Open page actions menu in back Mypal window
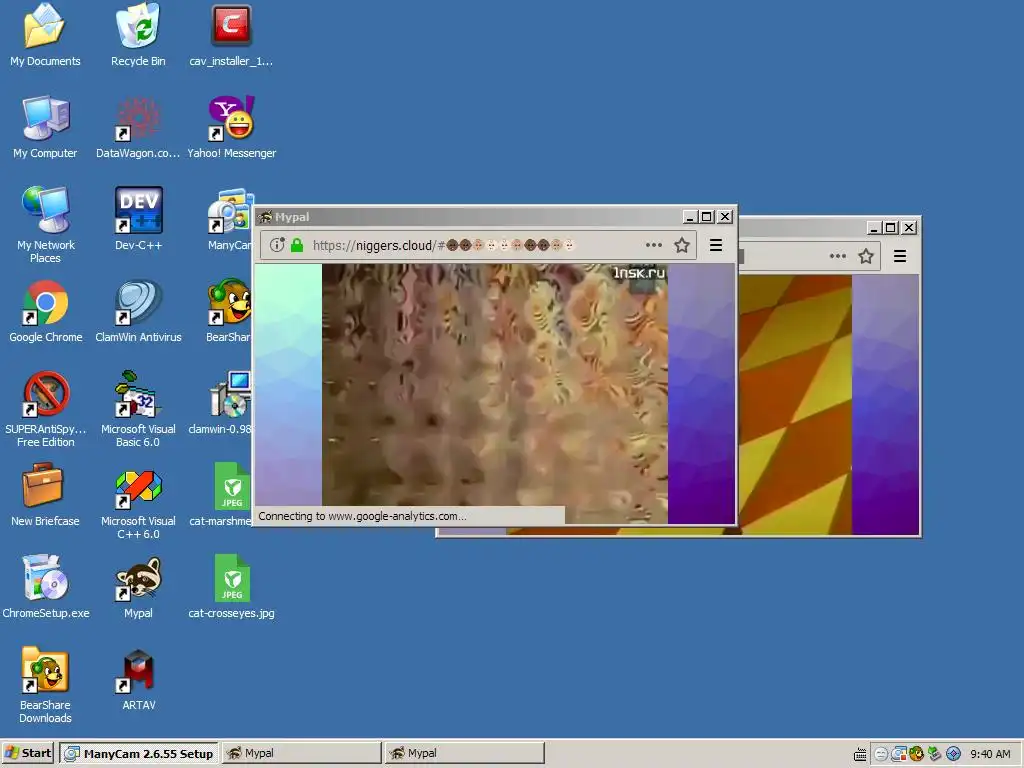The image size is (1024, 768). (838, 256)
